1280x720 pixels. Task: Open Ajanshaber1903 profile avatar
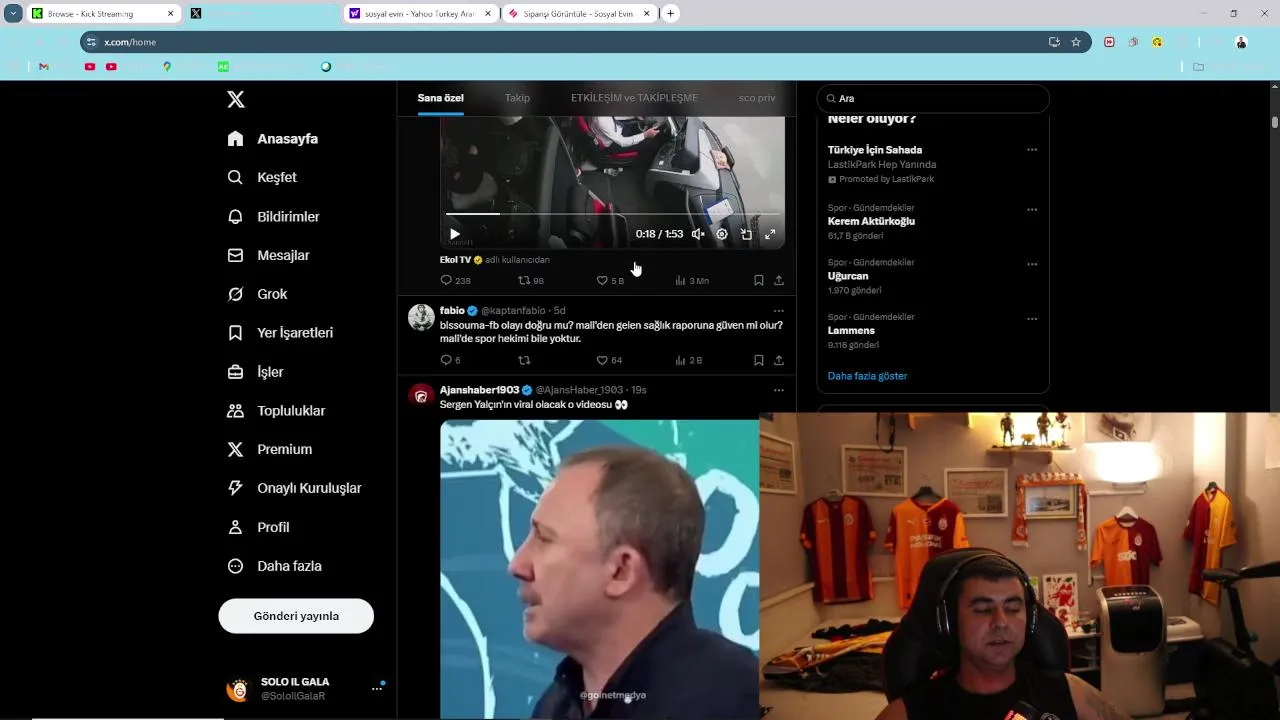click(x=421, y=396)
